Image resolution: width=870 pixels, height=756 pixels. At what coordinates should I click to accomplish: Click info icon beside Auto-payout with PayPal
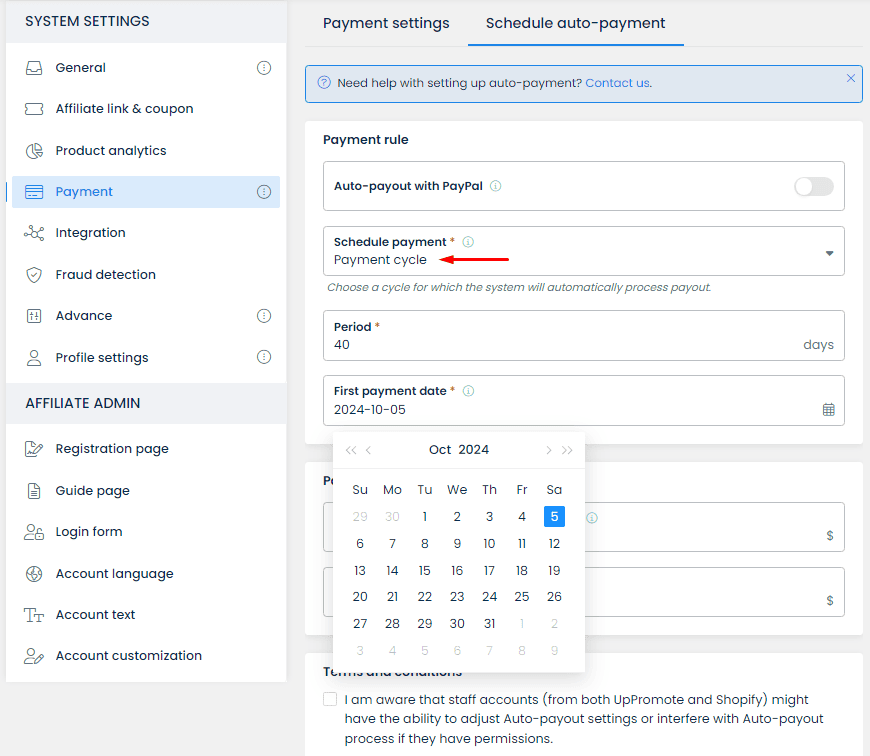pos(496,186)
